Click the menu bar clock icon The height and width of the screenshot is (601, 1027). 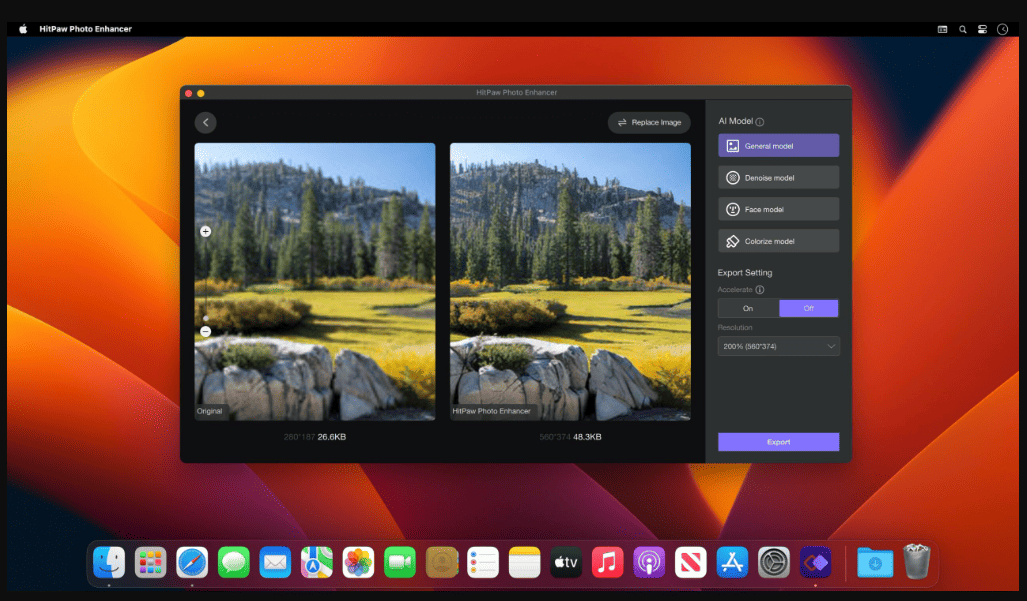[1003, 29]
